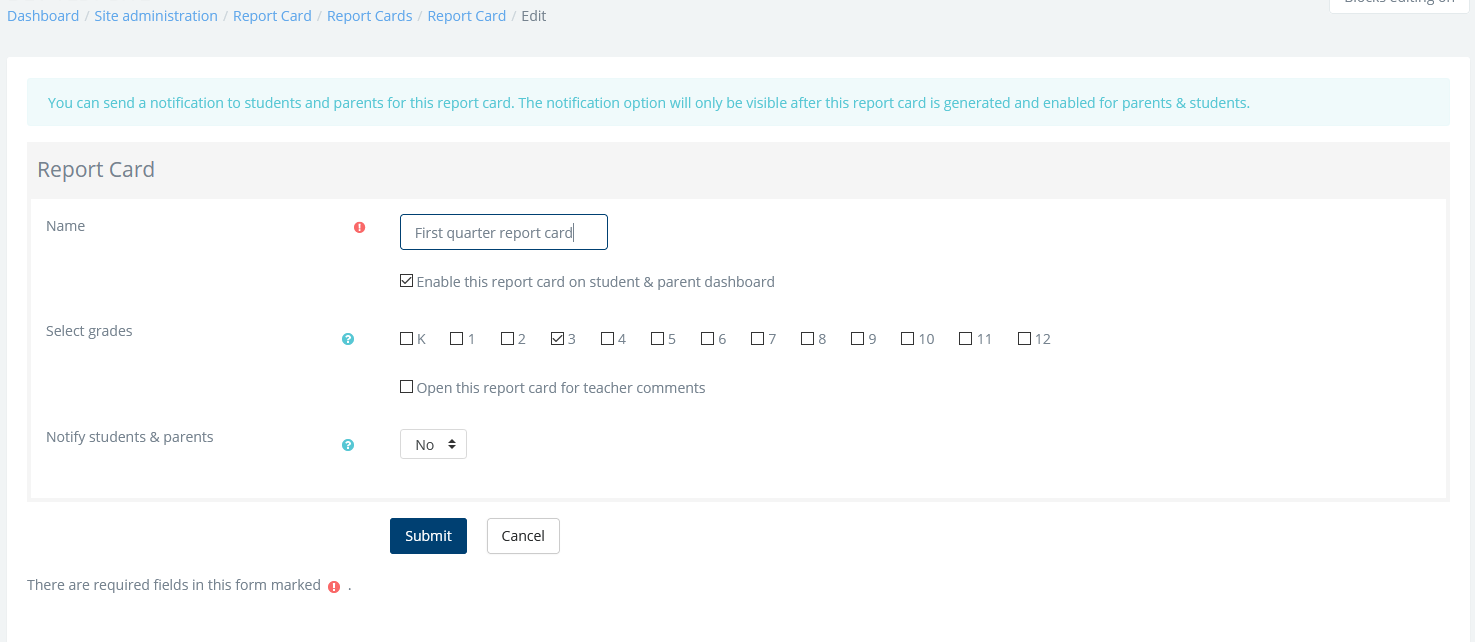Click help icon beside Notify students & parents
Viewport: 1475px width, 642px height.
(348, 445)
